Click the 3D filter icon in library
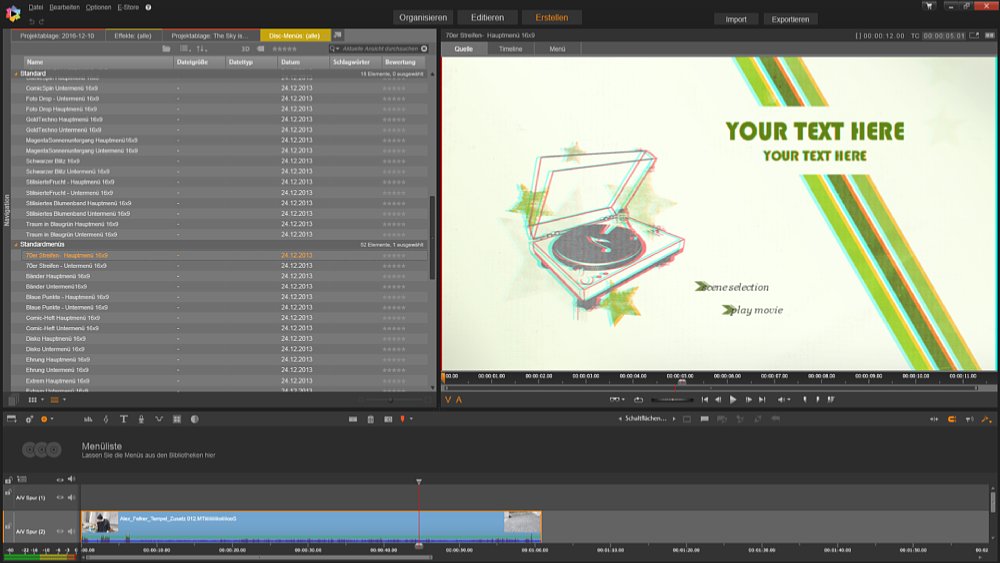This screenshot has height=563, width=1000. (x=245, y=48)
